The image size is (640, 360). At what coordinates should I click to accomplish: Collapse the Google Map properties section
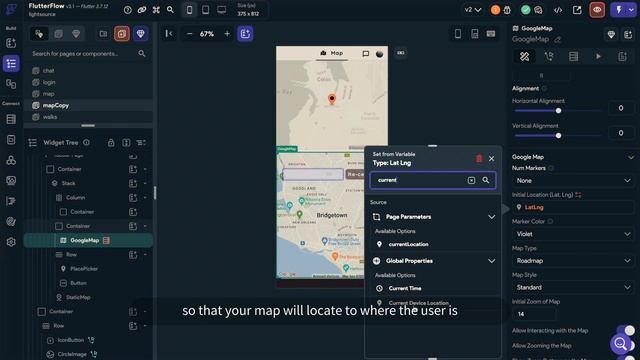coord(631,157)
